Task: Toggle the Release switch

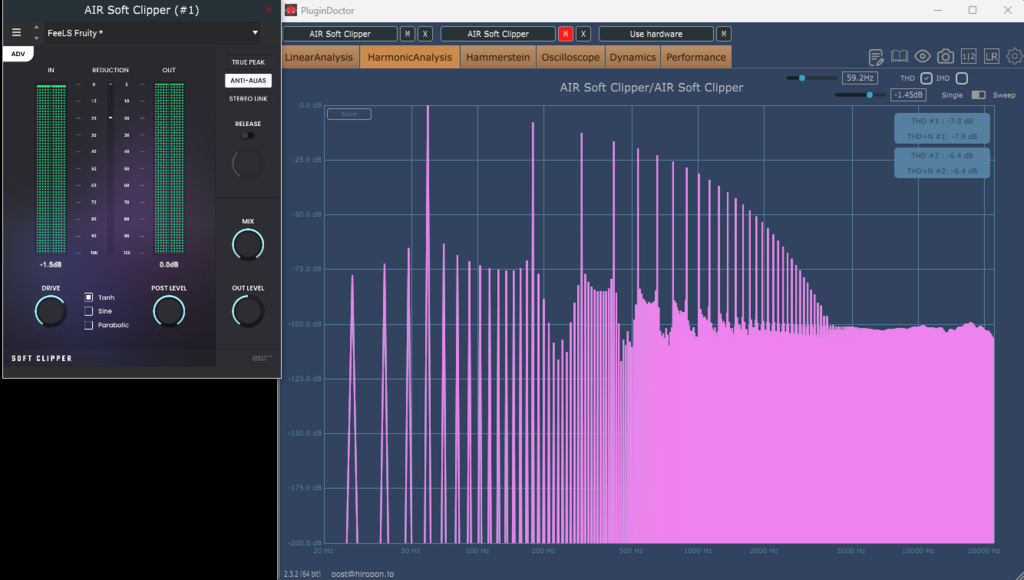Action: (248, 136)
